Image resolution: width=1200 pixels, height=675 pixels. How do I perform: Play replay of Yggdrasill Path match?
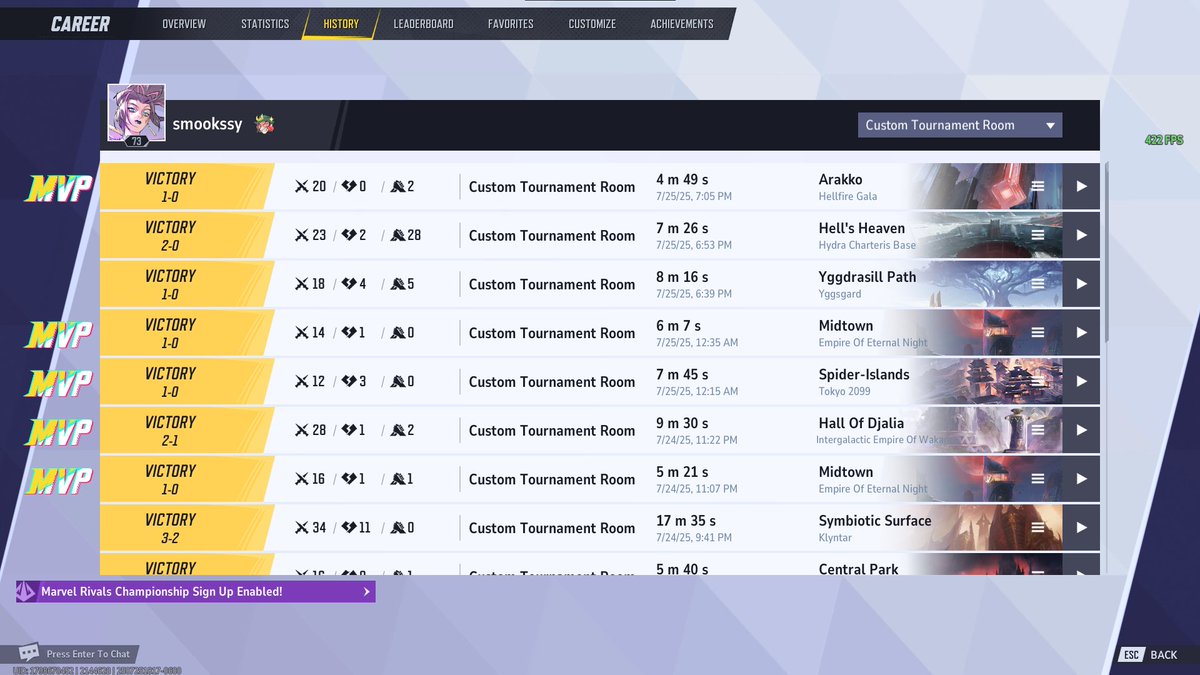pyautogui.click(x=1081, y=284)
